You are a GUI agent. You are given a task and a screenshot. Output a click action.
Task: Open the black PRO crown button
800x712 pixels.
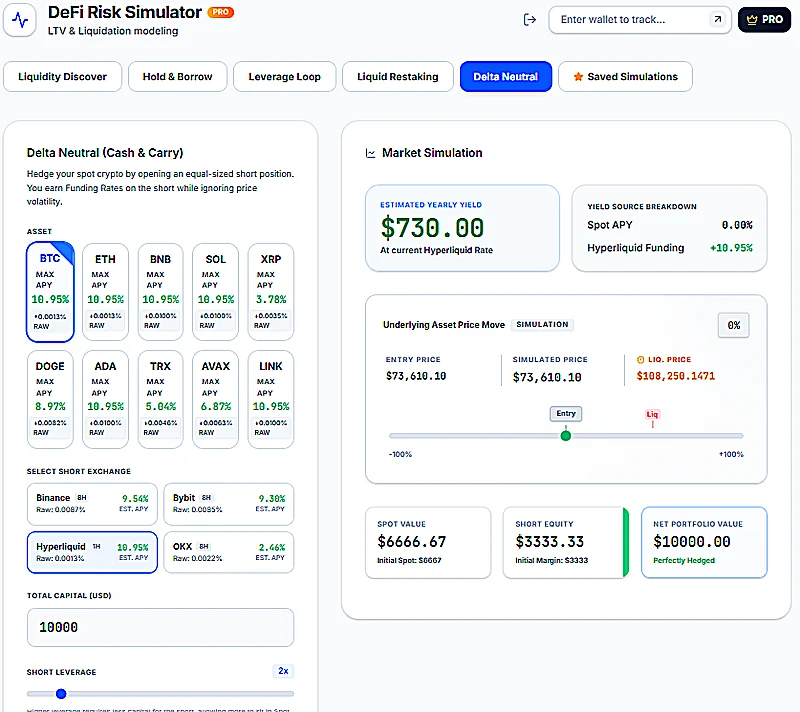point(764,20)
